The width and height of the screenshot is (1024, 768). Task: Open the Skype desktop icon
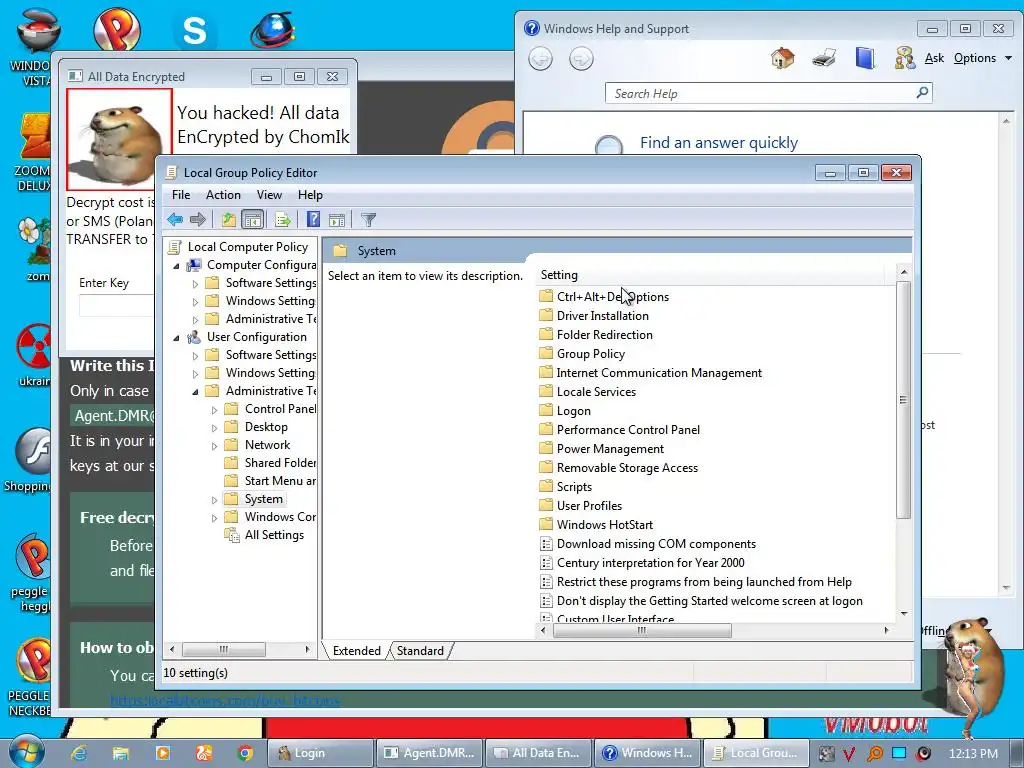click(x=194, y=29)
